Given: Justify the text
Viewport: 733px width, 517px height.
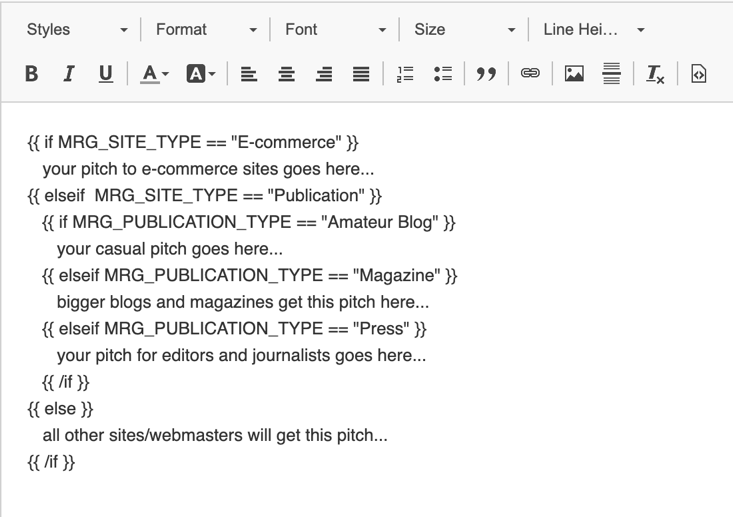Looking at the screenshot, I should [361, 74].
